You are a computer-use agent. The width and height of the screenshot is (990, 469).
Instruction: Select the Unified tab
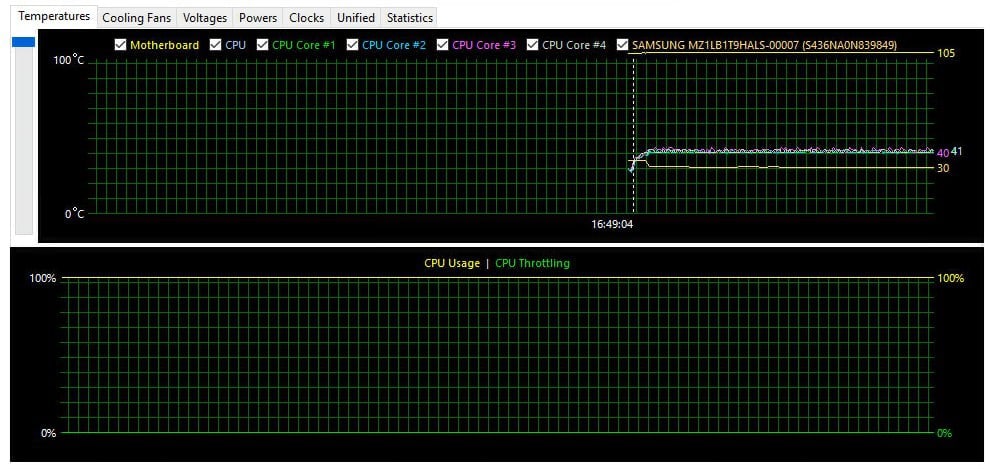355,18
